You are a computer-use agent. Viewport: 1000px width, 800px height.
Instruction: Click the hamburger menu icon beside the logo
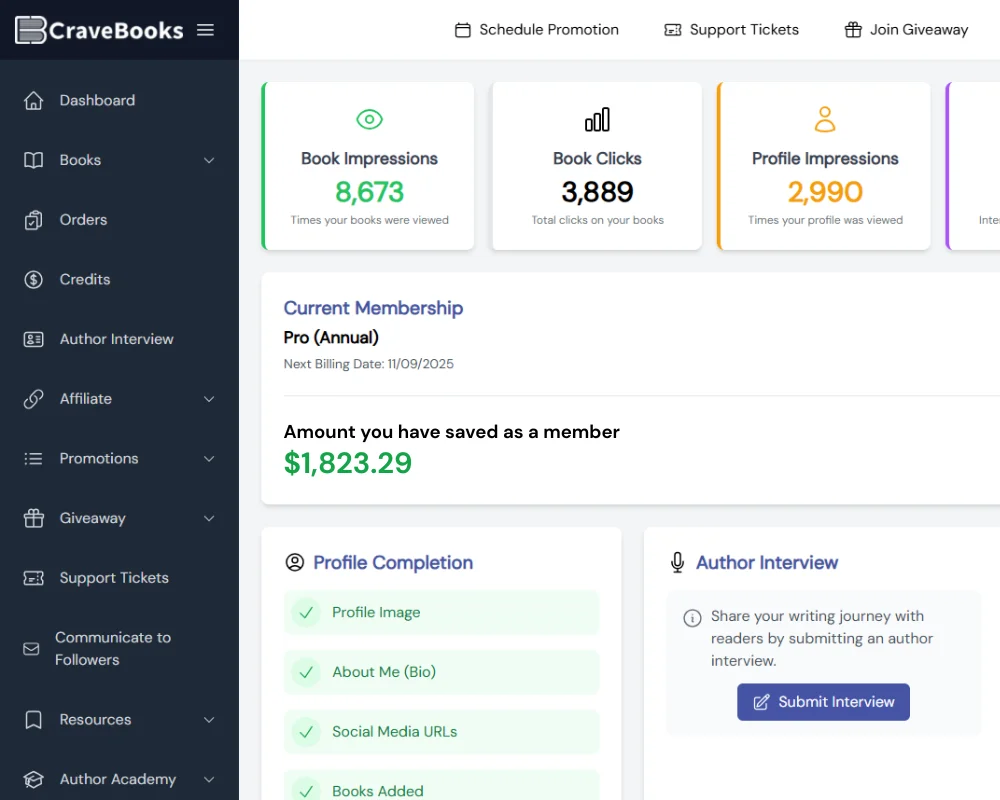(205, 30)
